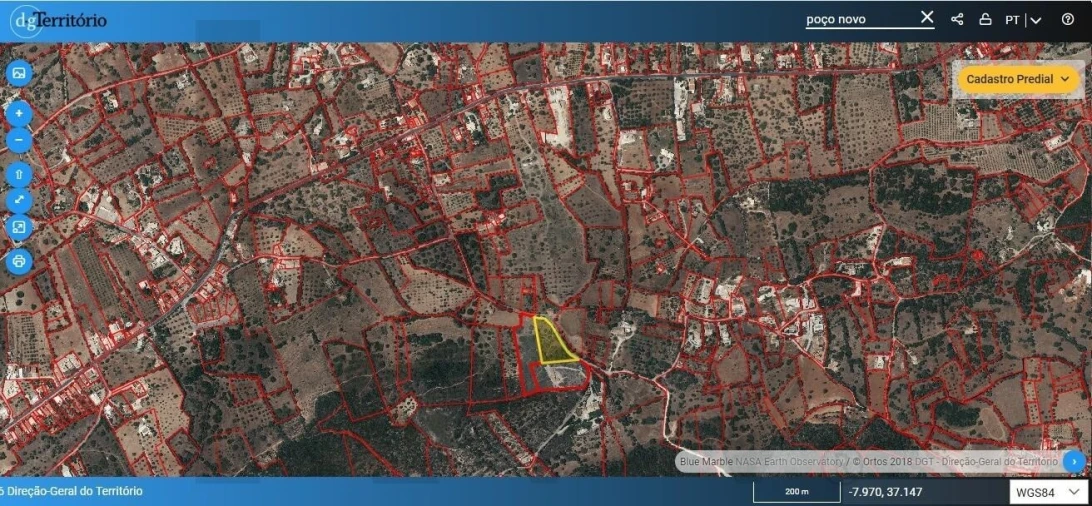The image size is (1092, 506).
Task: Open the basemap image selector button
Action: (19, 73)
